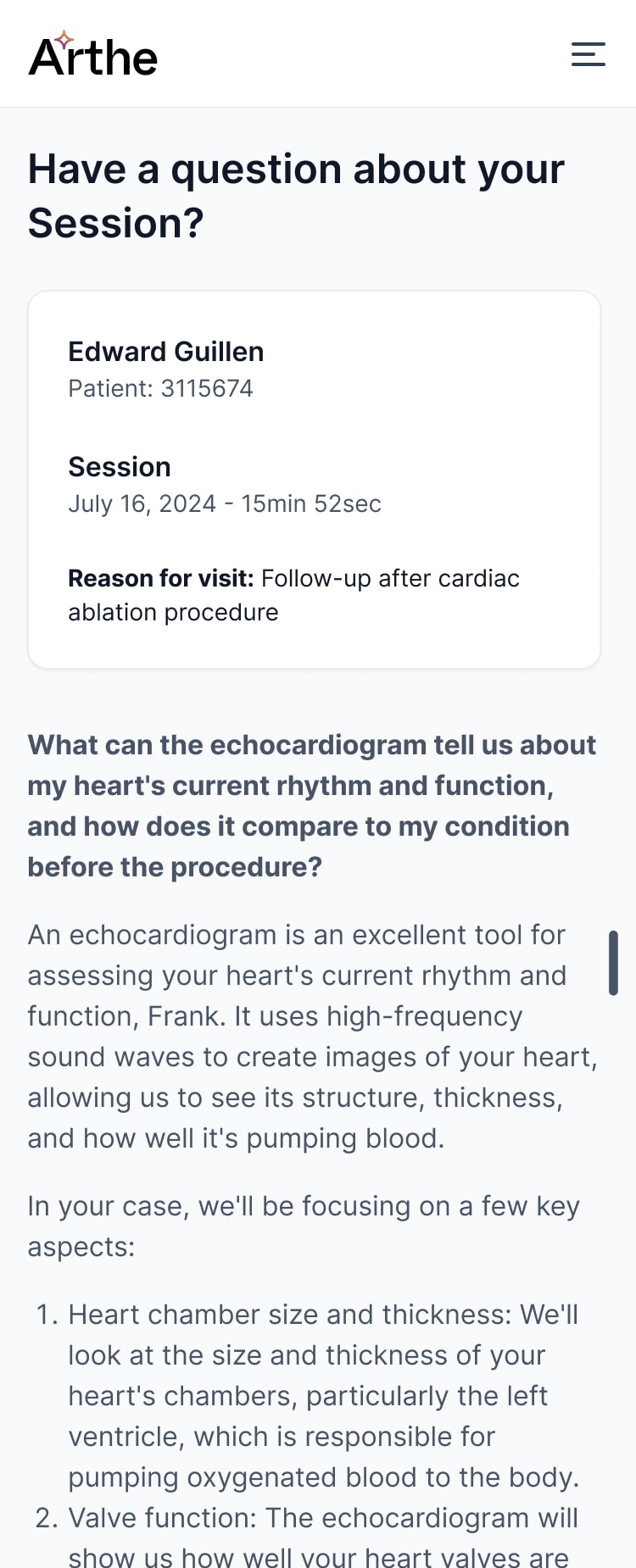
Task: Click the sparkle star above Arthe logo
Action: 64,40
